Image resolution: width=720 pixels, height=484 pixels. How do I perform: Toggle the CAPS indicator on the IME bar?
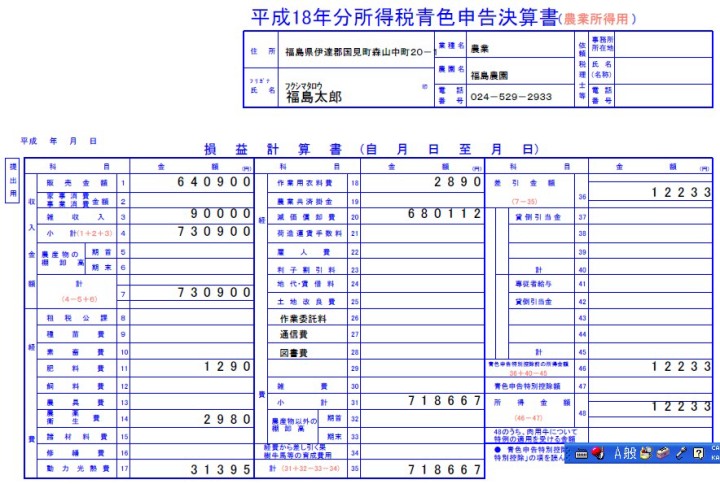point(715,448)
